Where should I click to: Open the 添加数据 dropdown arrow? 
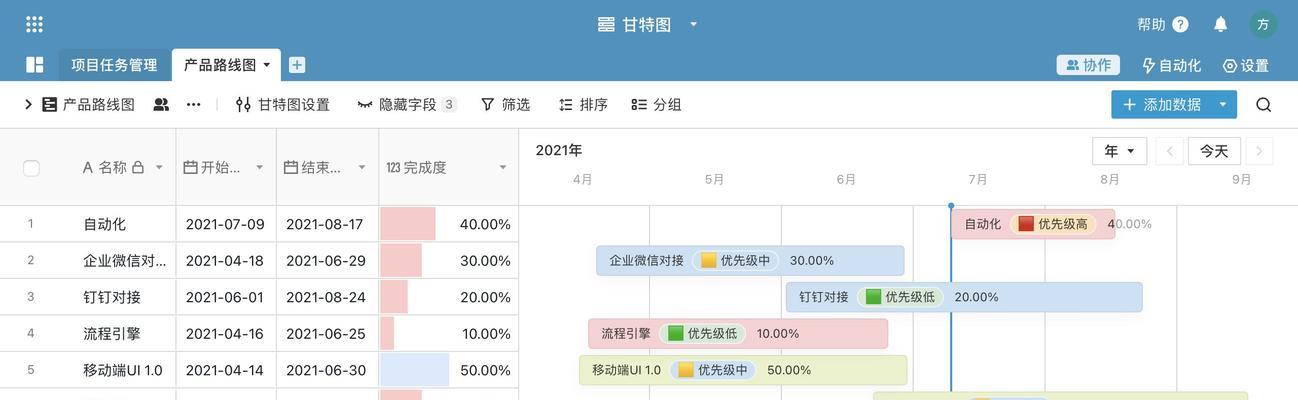[x=1223, y=104]
